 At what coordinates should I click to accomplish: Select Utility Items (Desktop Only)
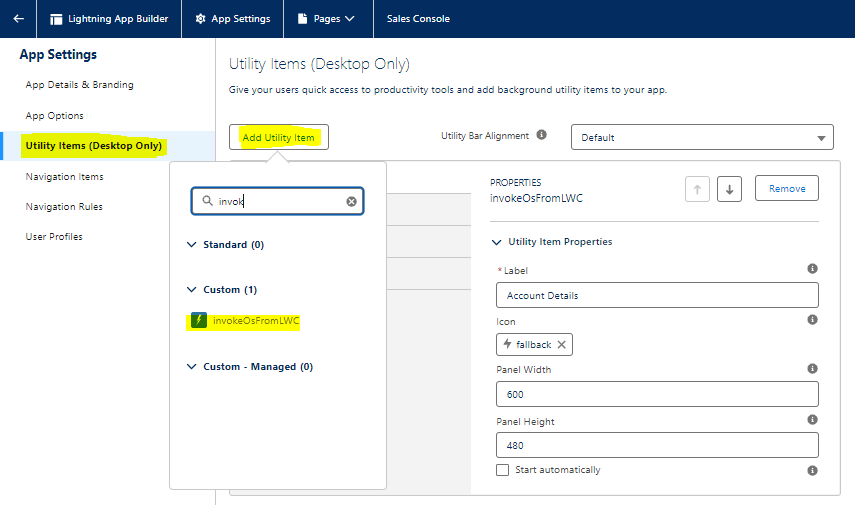[x=94, y=146]
